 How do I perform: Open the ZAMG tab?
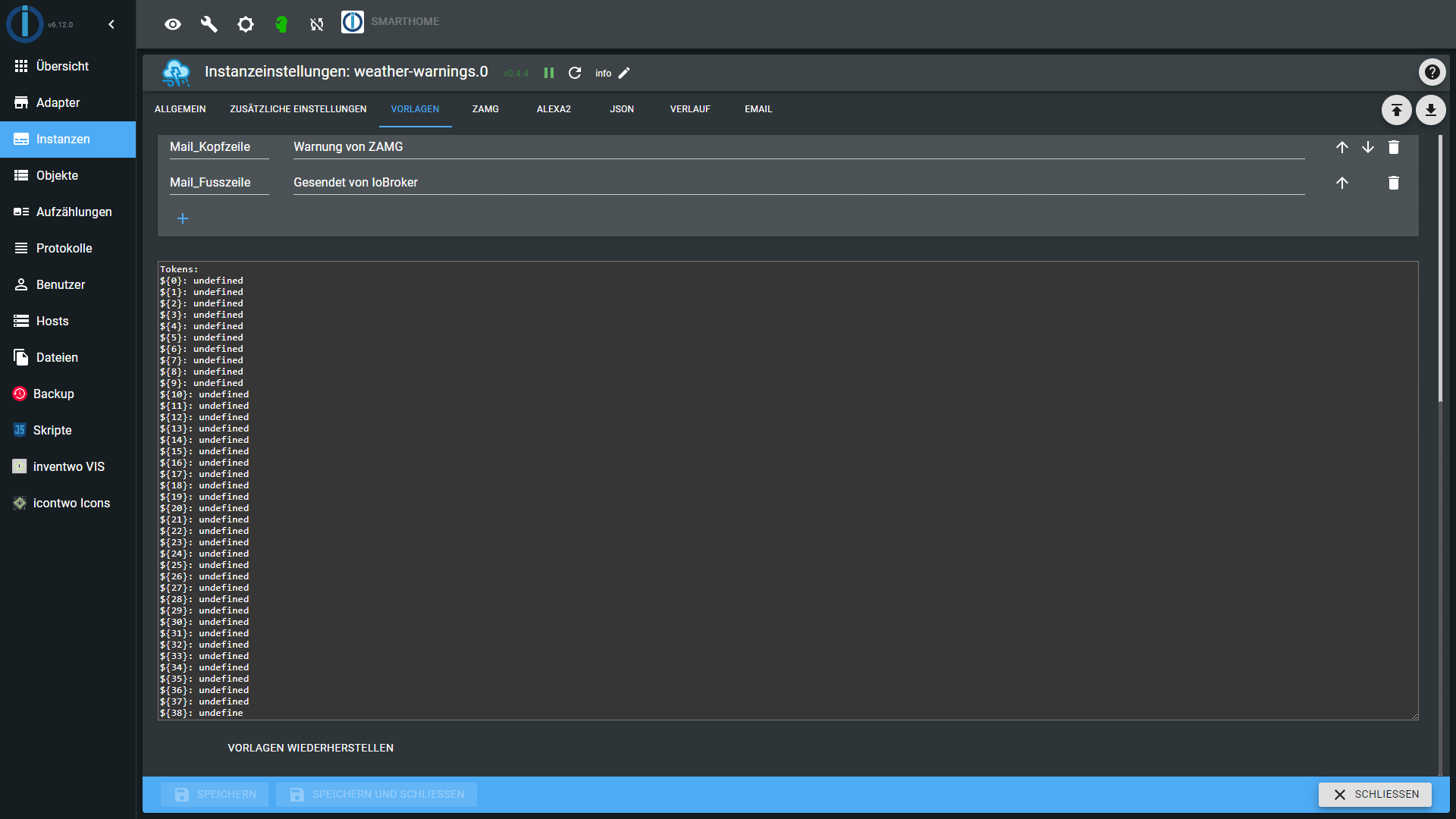click(485, 109)
